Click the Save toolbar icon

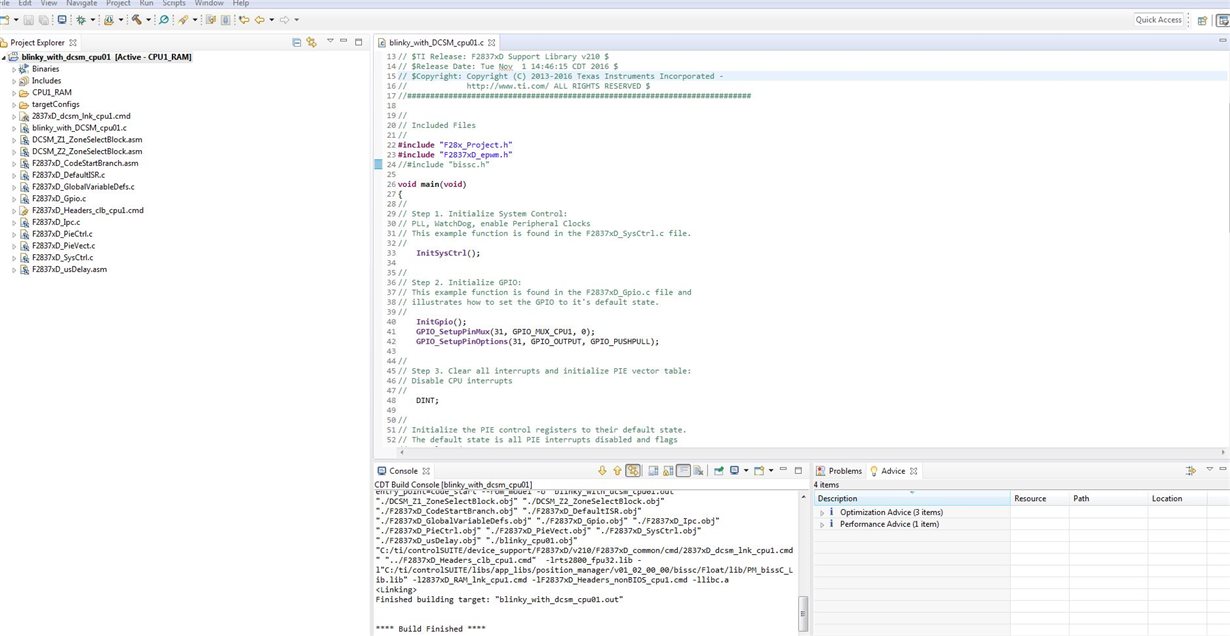pyautogui.click(x=28, y=20)
